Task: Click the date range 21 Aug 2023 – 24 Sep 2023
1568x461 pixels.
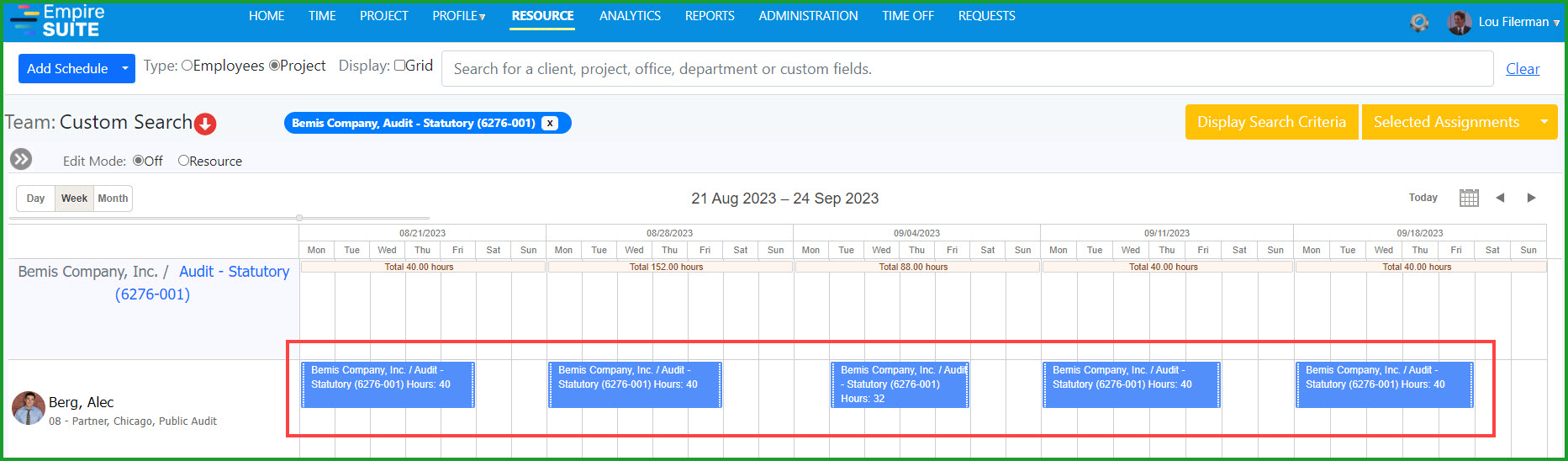Action: pos(784,199)
